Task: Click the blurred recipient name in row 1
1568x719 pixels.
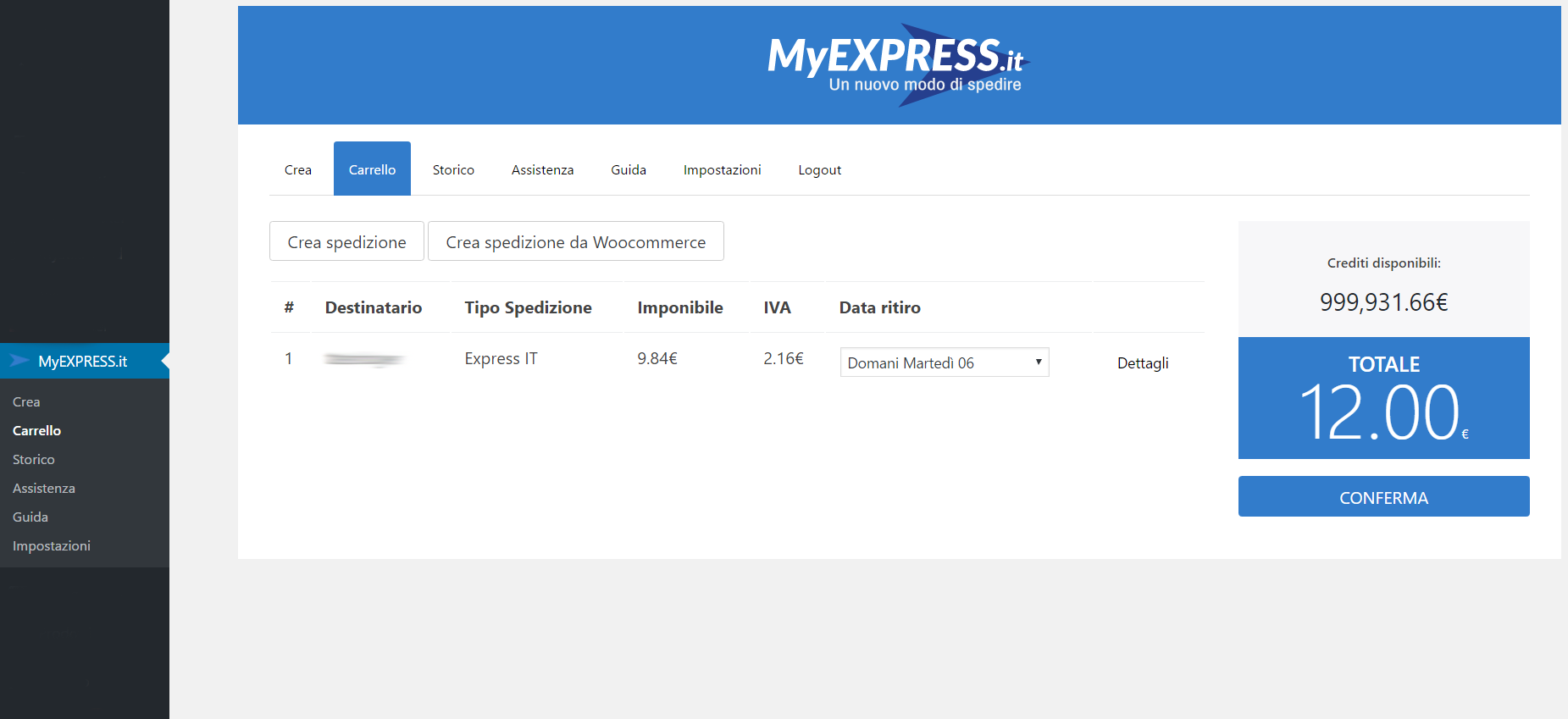Action: tap(364, 359)
